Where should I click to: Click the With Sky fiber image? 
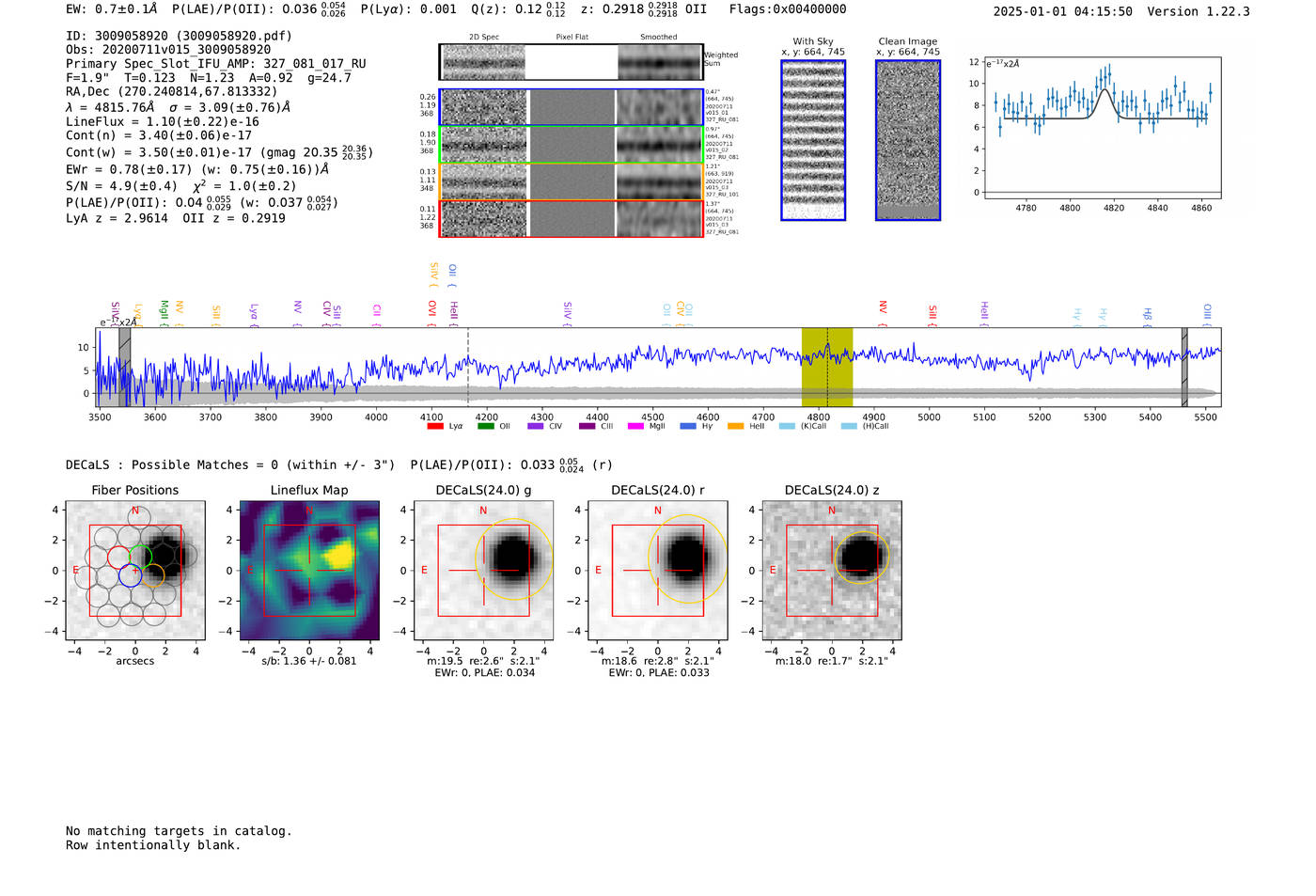click(813, 140)
